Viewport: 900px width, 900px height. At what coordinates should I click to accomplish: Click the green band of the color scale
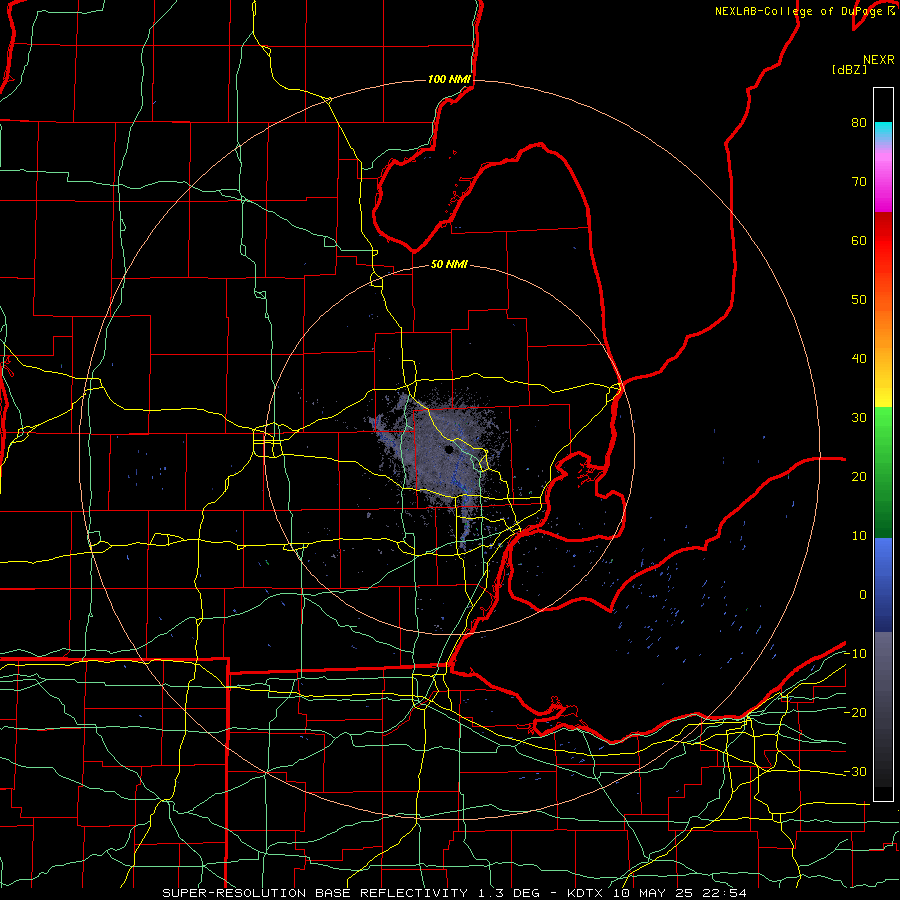[883, 472]
